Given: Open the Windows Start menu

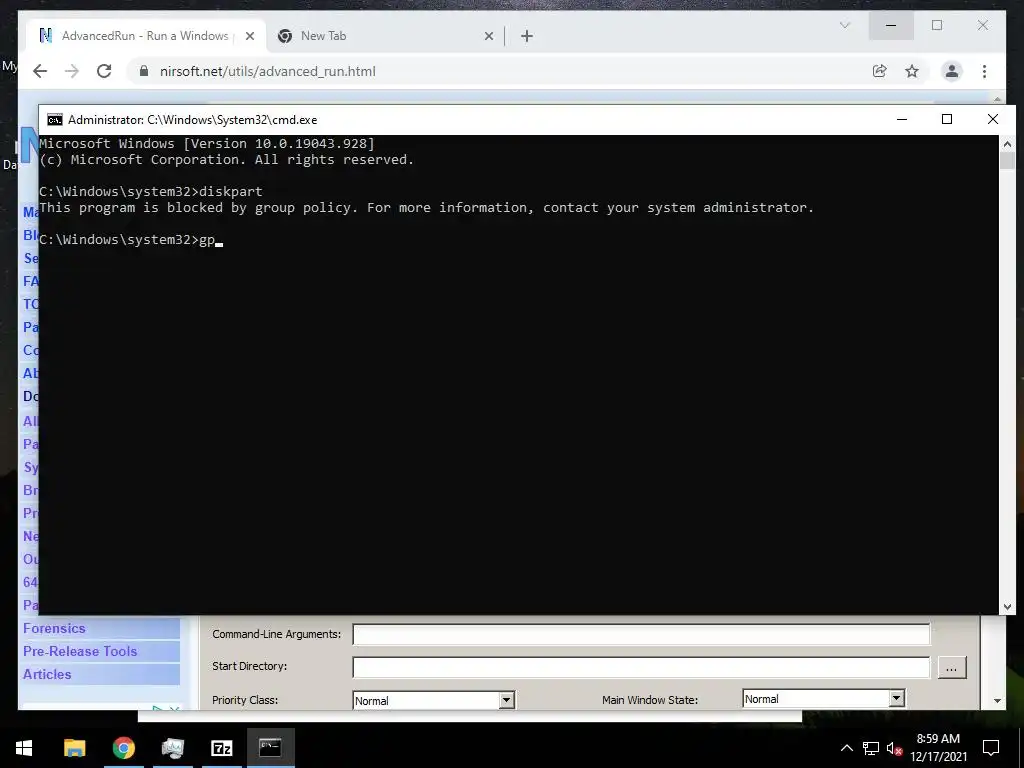Looking at the screenshot, I should pyautogui.click(x=24, y=748).
